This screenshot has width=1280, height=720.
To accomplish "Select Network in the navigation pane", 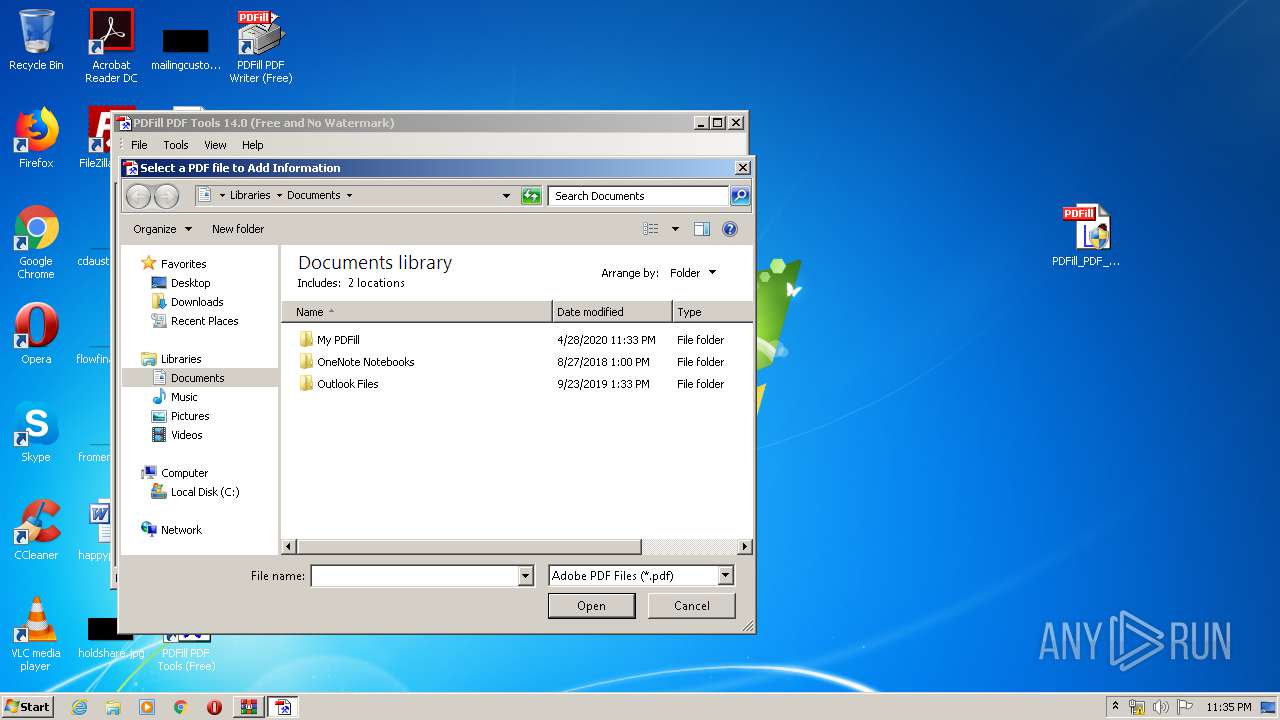I will (181, 530).
